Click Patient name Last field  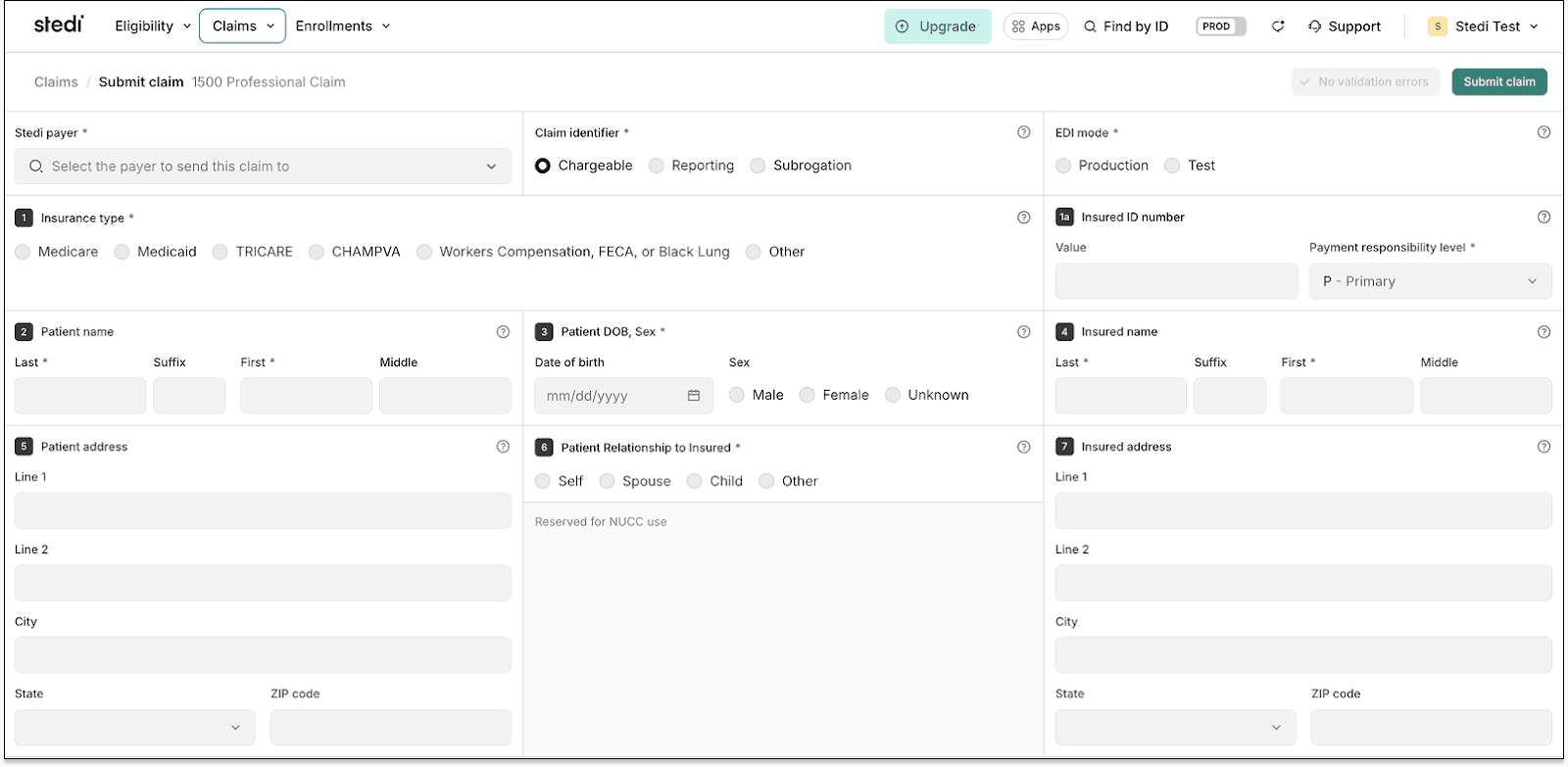(80, 396)
